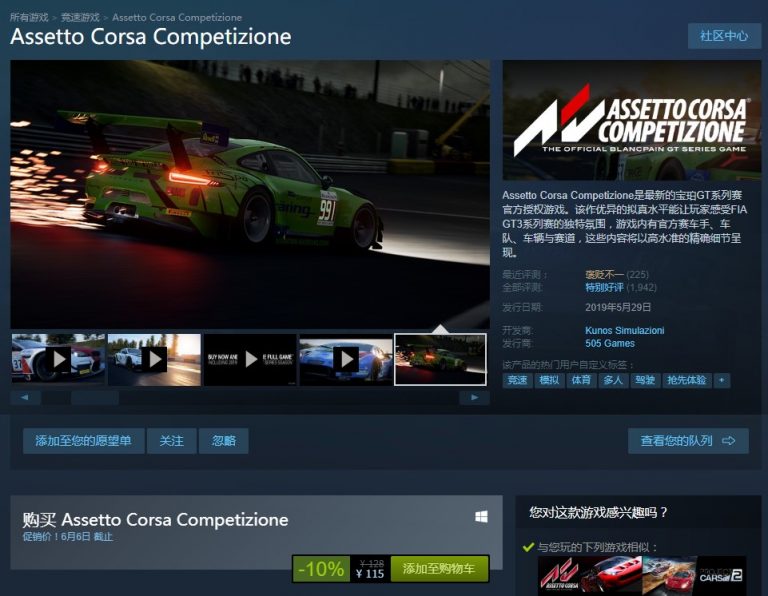Select the 模拟 tag
The height and width of the screenshot is (596, 768).
[x=549, y=380]
